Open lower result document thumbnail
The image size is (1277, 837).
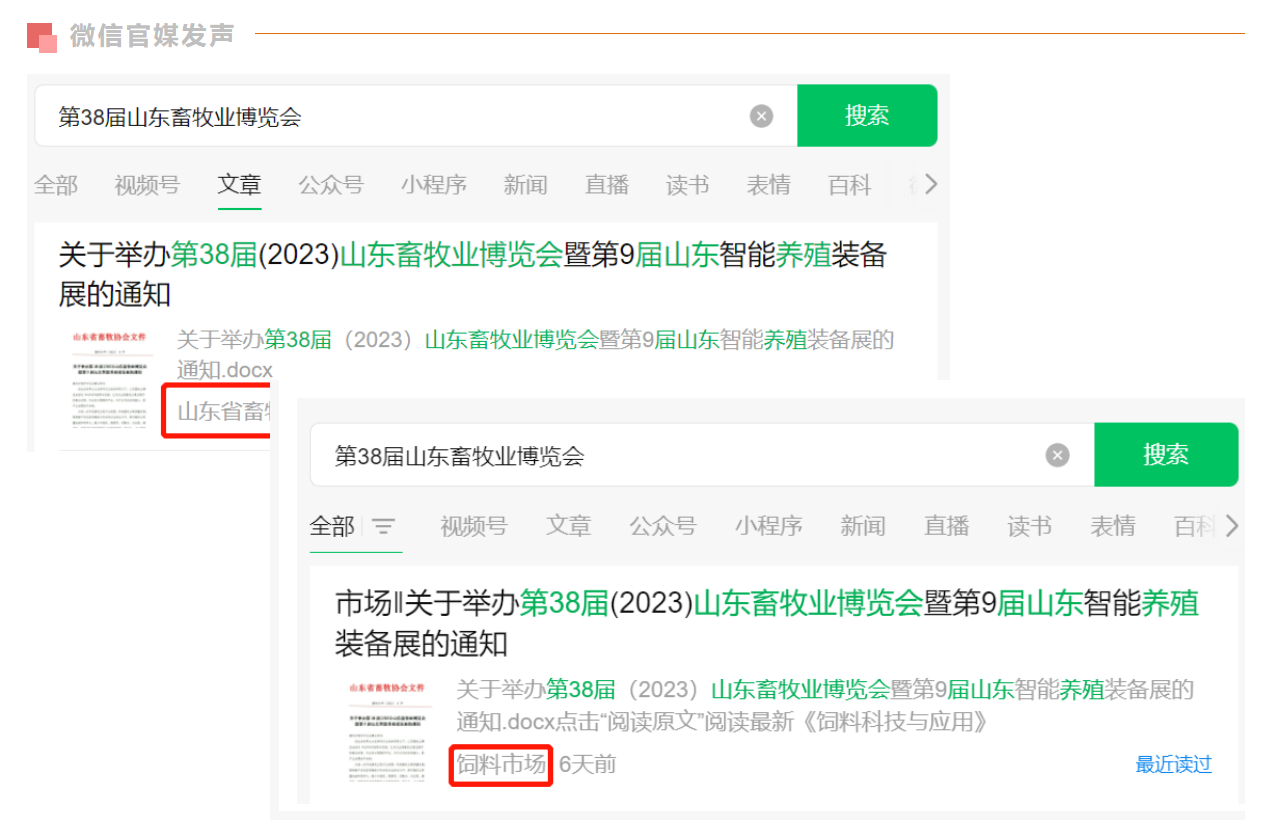pos(387,735)
